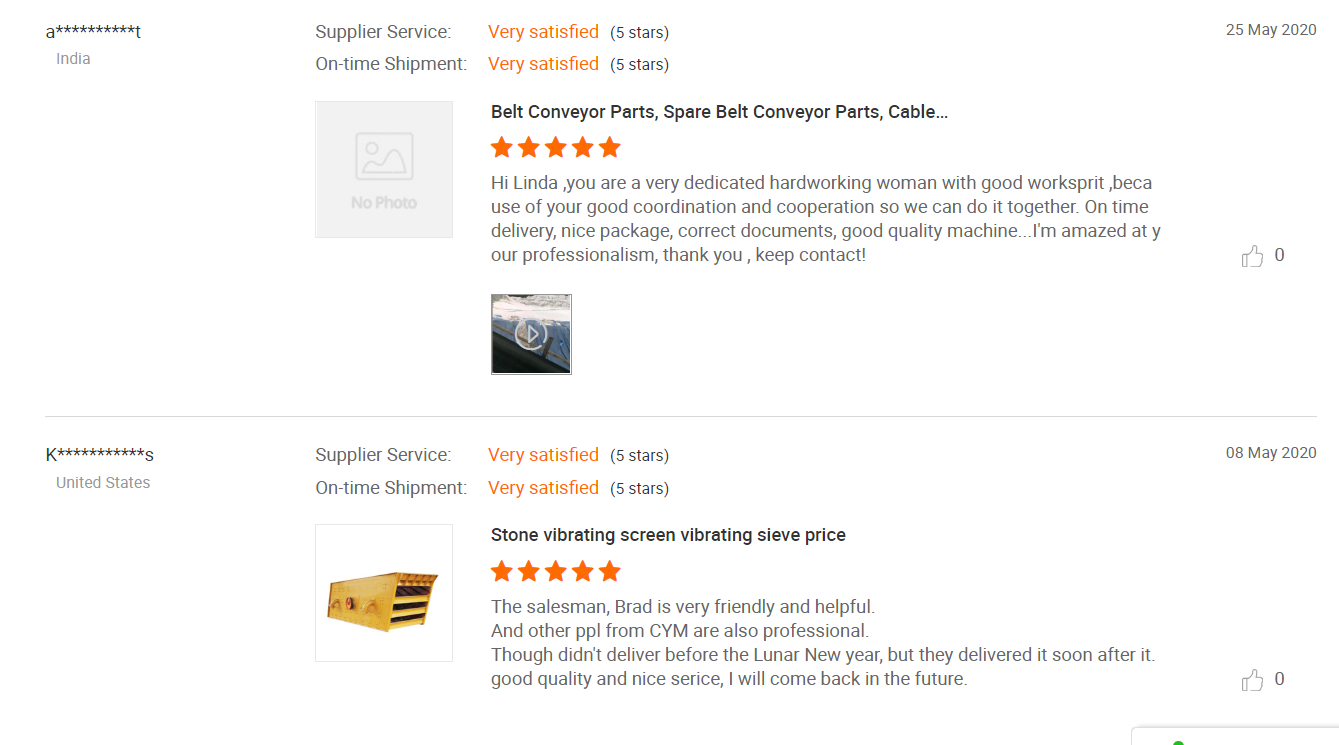Open the chat widget with green dot

point(1235,737)
